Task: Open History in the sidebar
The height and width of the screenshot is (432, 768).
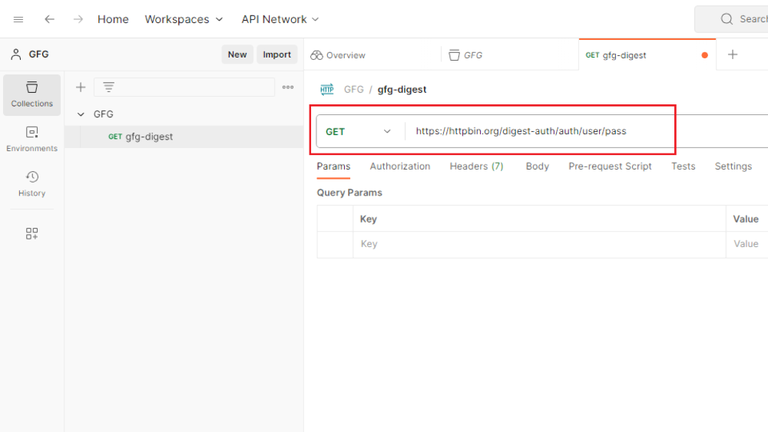Action: 32,184
